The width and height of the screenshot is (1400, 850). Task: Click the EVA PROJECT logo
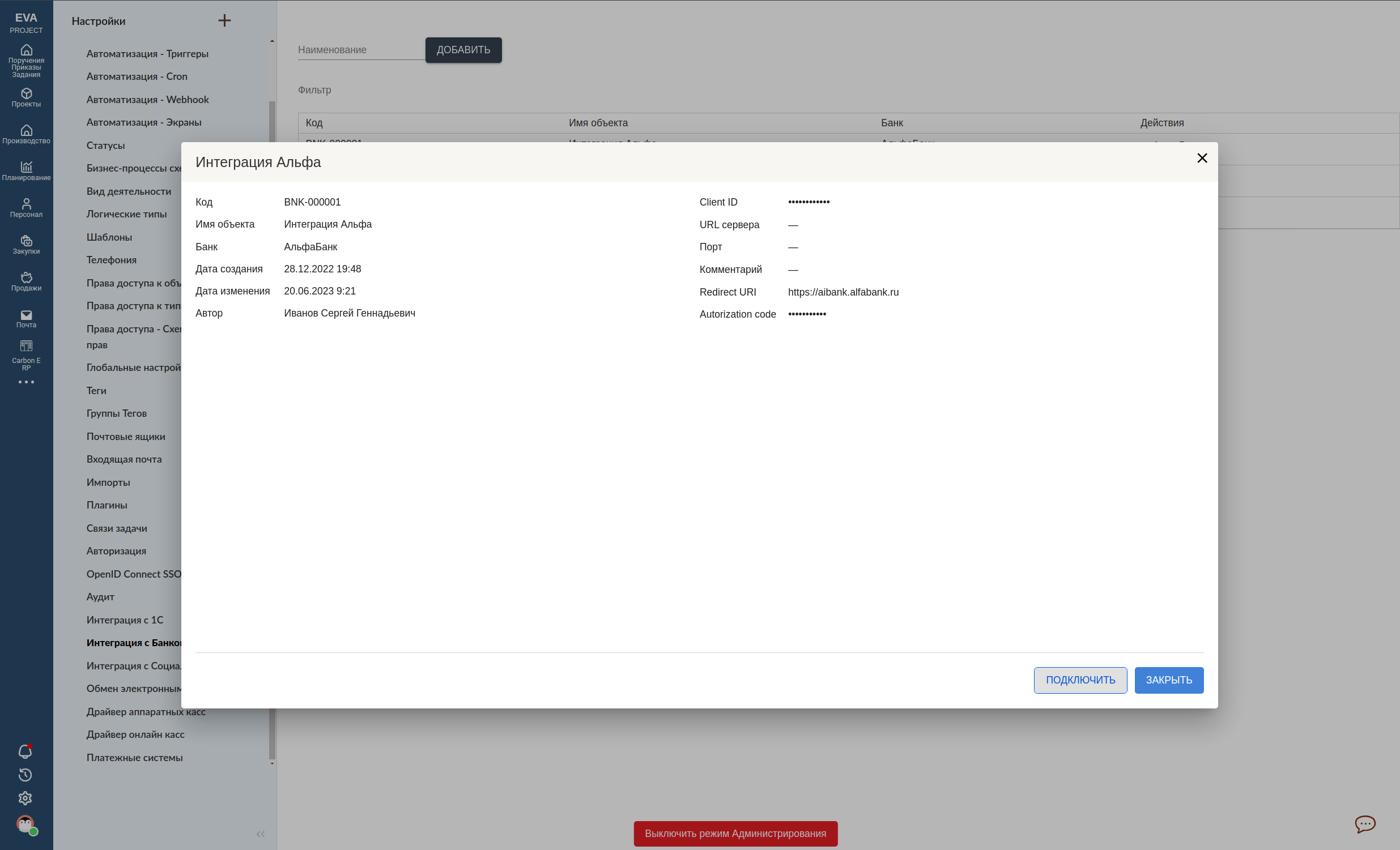coord(26,23)
